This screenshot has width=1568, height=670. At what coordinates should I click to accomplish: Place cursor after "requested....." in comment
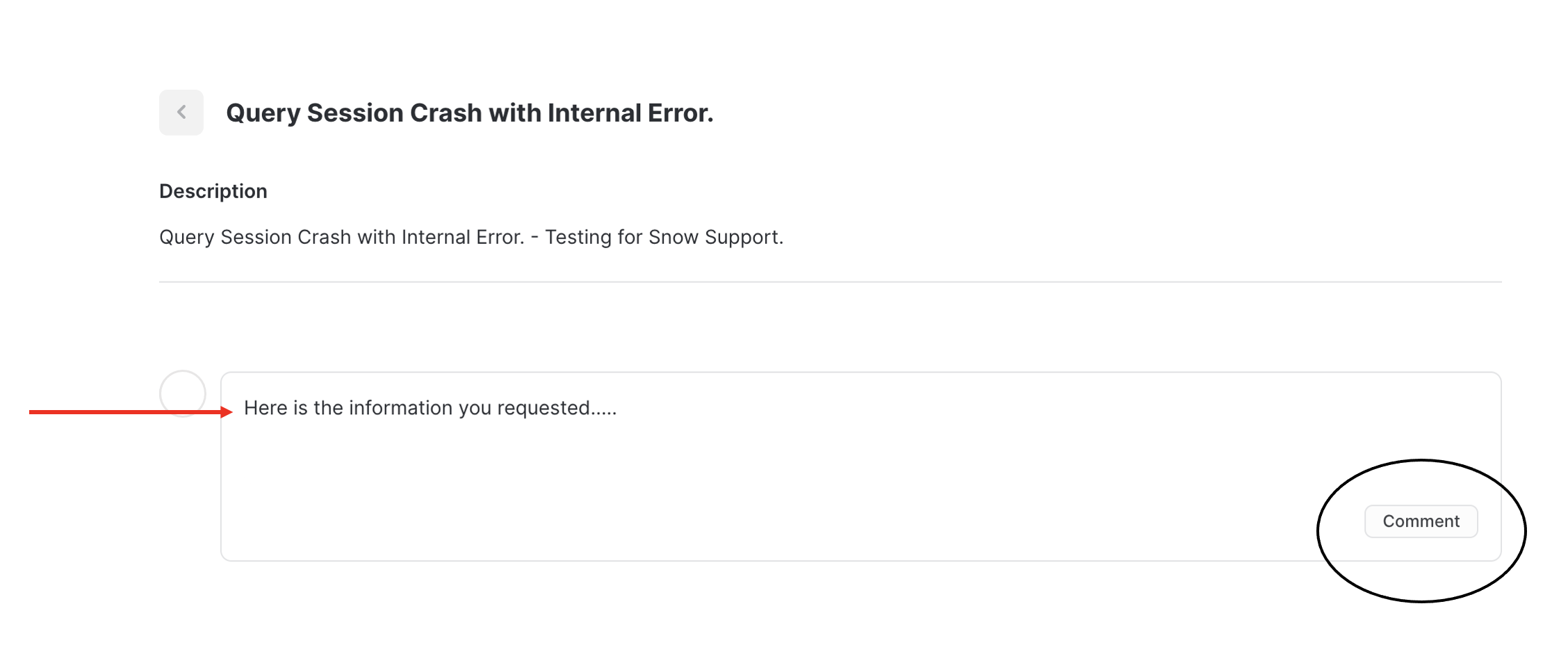pos(618,408)
